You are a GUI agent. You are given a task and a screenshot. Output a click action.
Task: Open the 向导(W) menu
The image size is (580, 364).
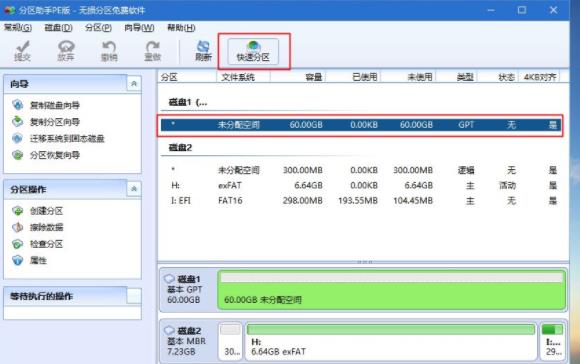coord(139,28)
